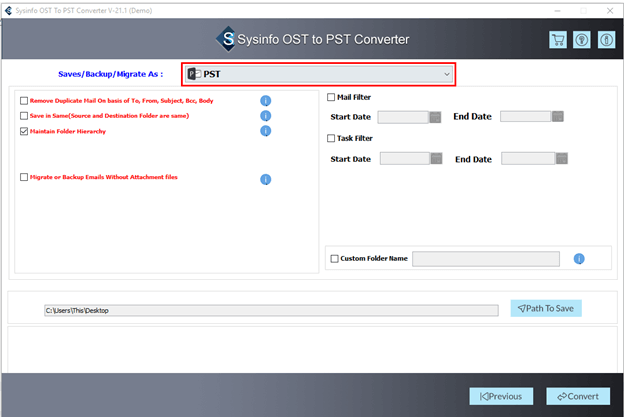Close the OST To PST Converter window

click(610, 11)
